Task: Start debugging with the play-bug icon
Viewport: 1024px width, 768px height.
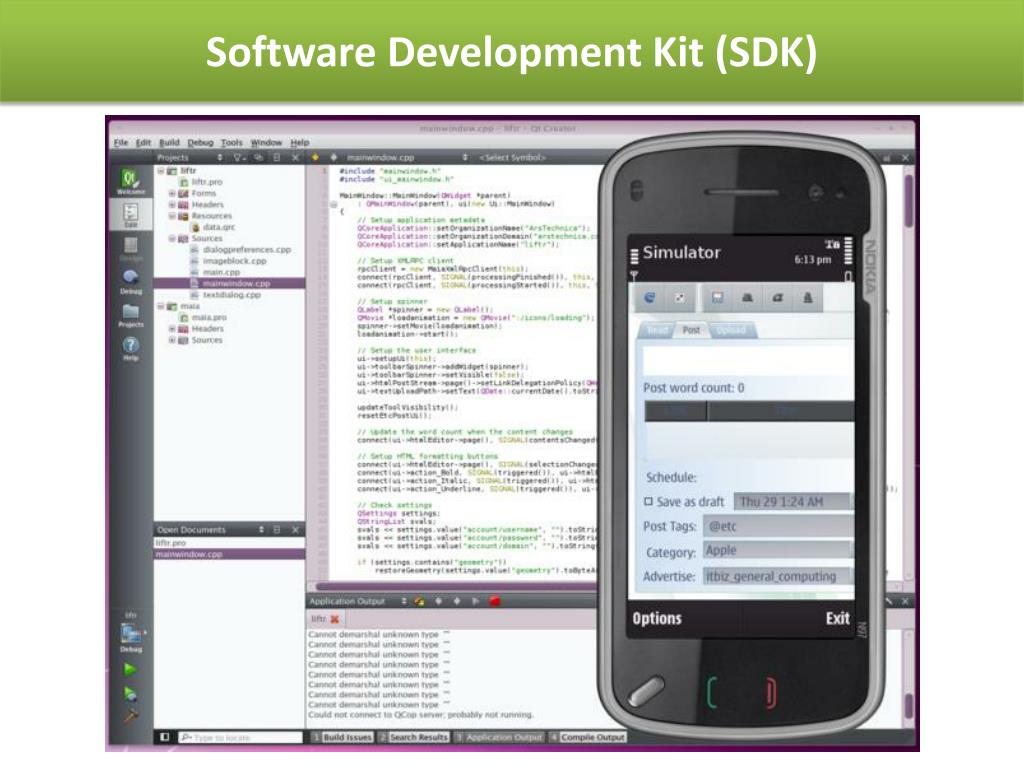Action: click(130, 694)
